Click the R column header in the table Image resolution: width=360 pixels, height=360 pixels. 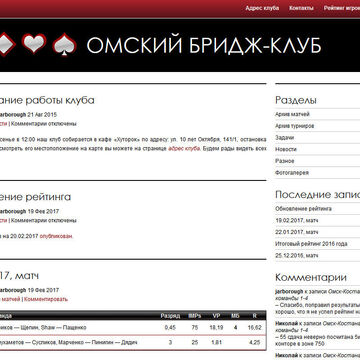(255, 316)
